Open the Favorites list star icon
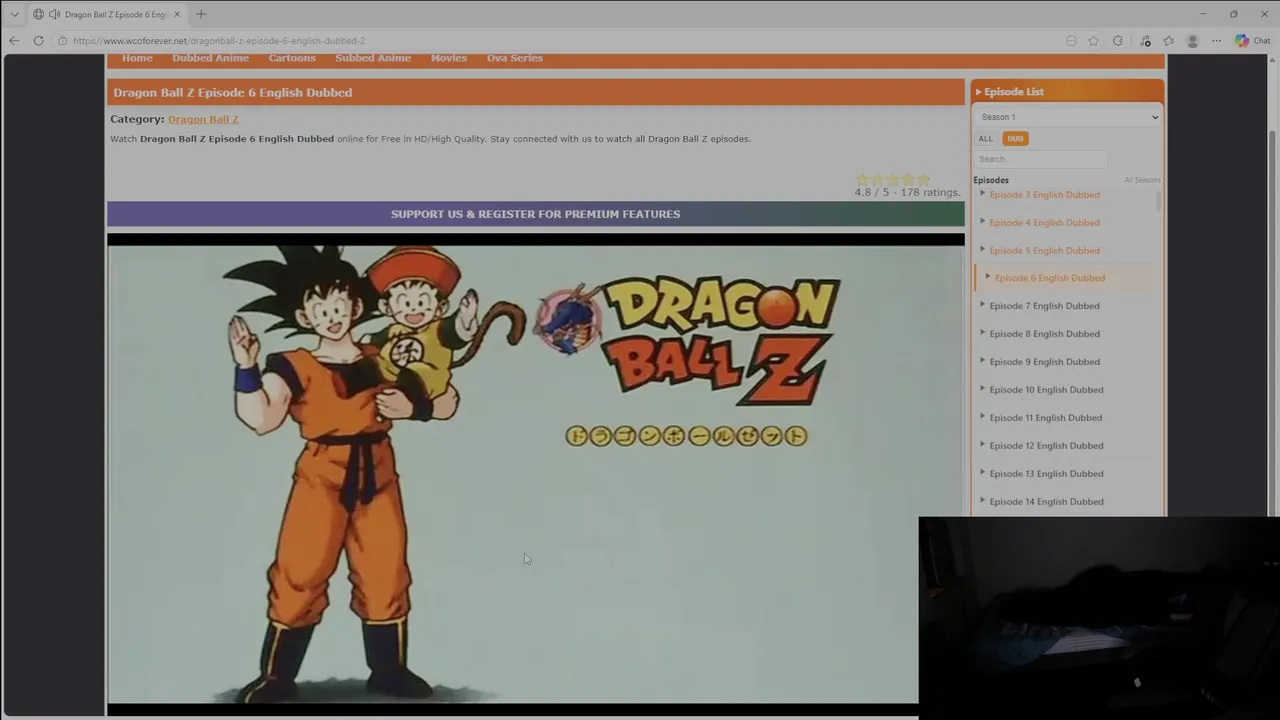 1169,41
